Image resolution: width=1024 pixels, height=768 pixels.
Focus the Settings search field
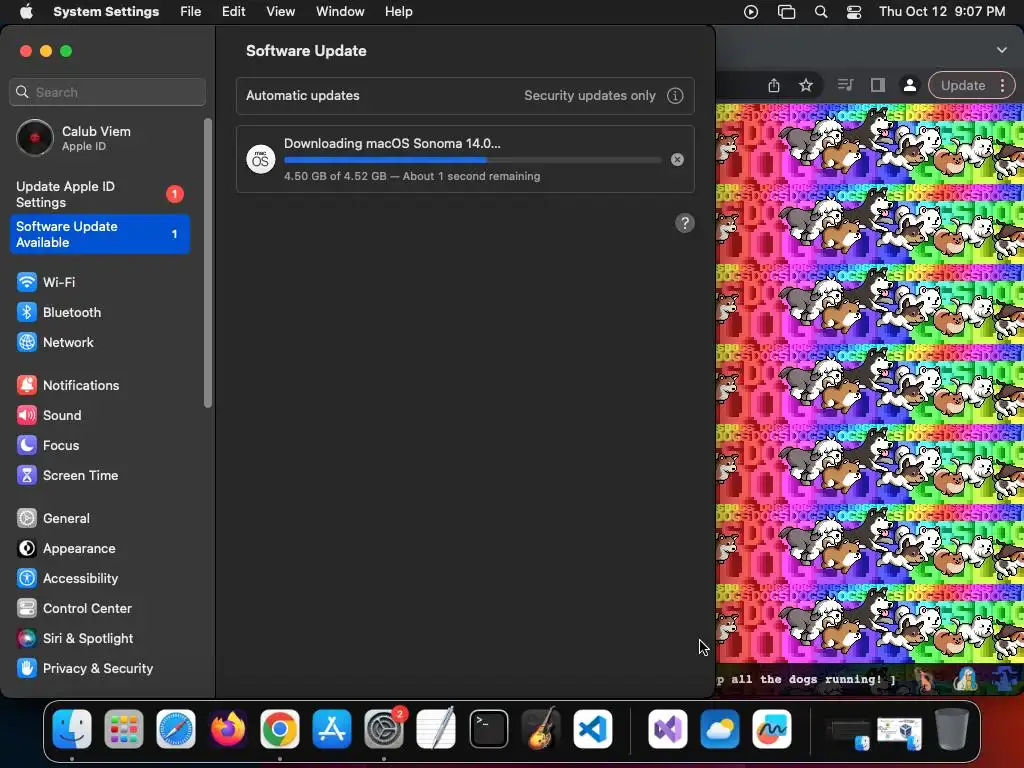(108, 92)
